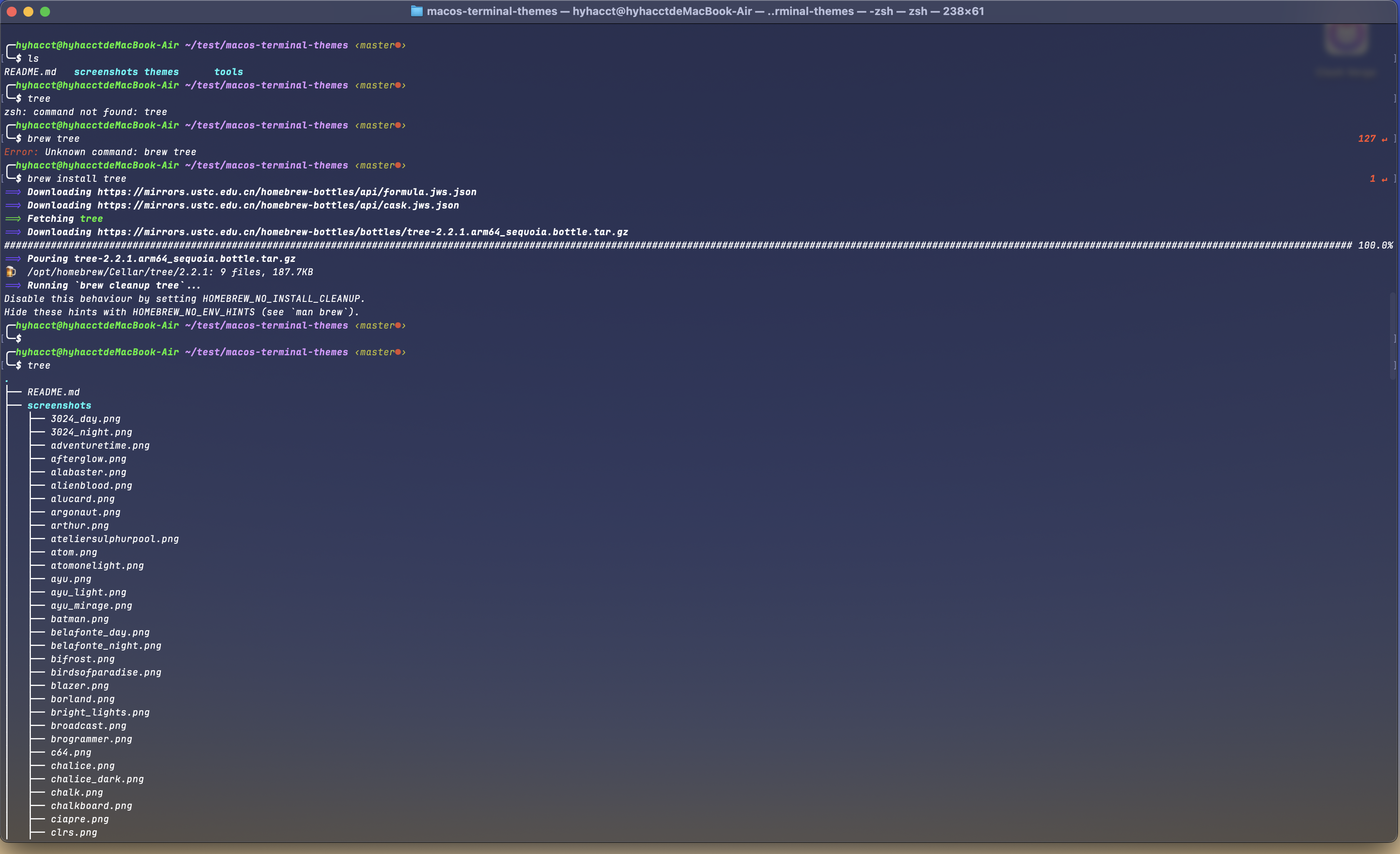This screenshot has width=1400, height=854.
Task: Click the '/opt/homebrew/Cellar/tree/2.2.1' path line
Action: point(171,271)
